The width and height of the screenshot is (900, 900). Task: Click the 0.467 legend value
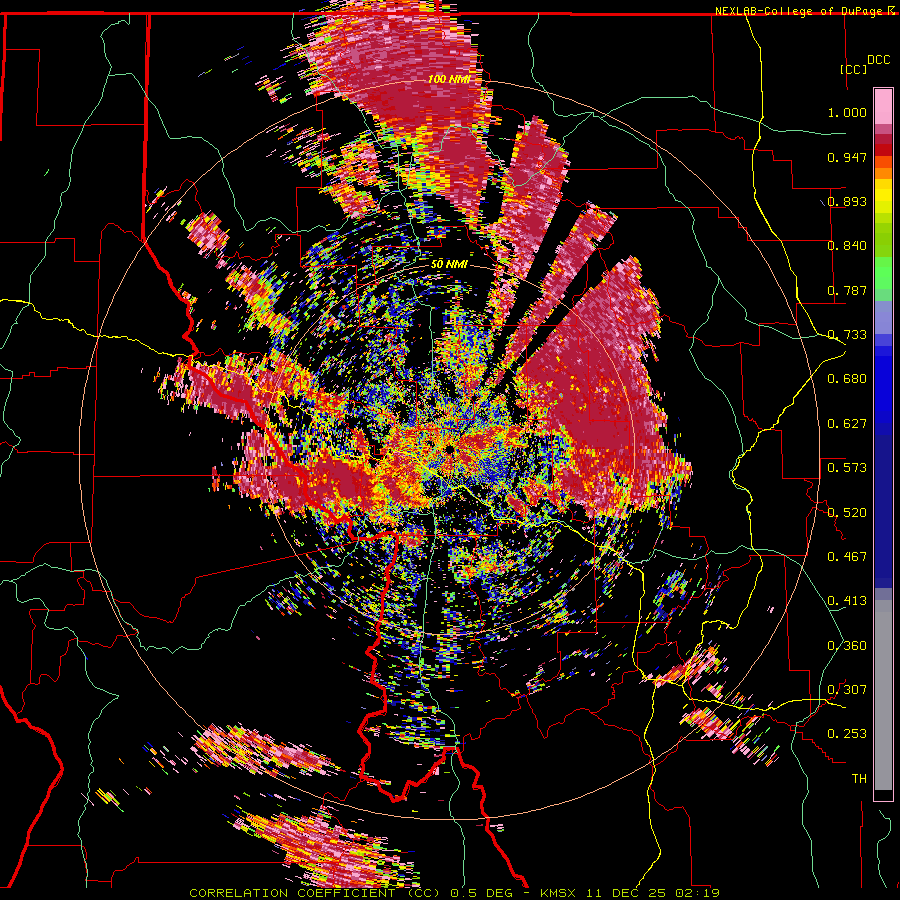(847, 556)
